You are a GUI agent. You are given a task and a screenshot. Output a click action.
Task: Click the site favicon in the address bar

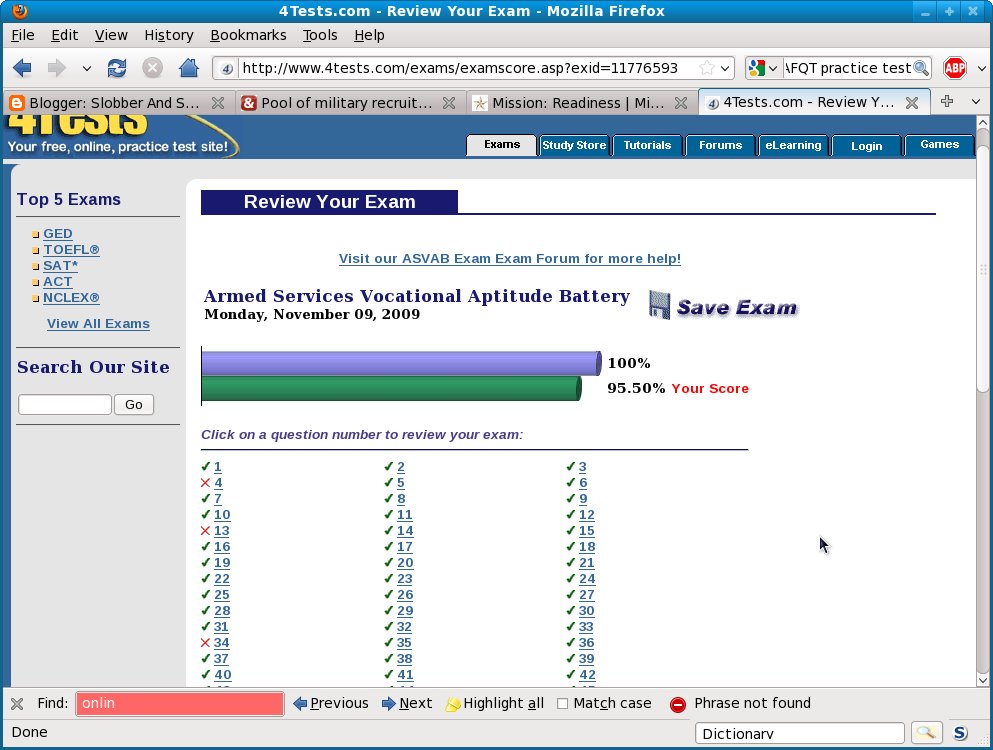pos(225,69)
